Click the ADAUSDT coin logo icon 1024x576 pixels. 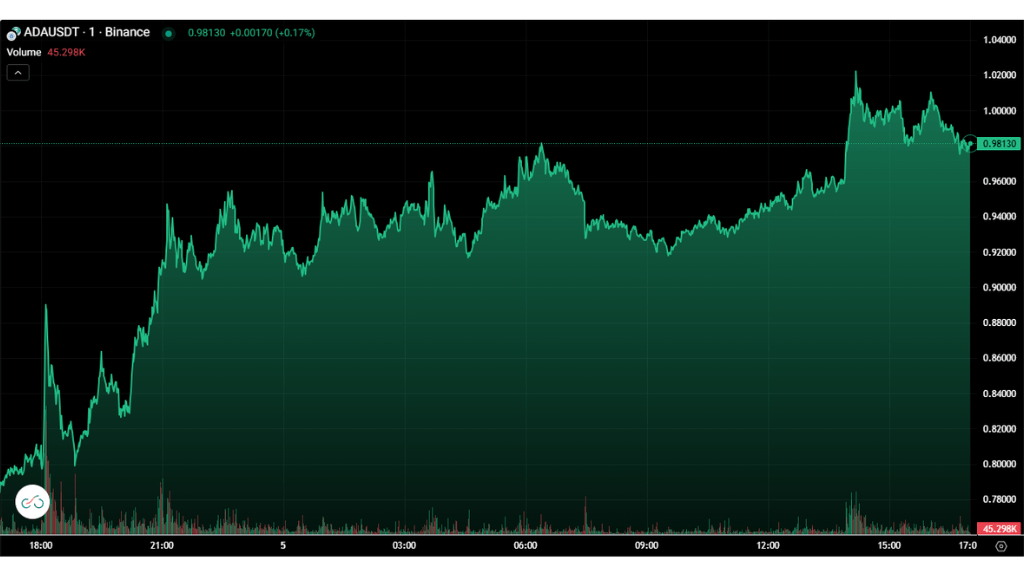(x=13, y=33)
